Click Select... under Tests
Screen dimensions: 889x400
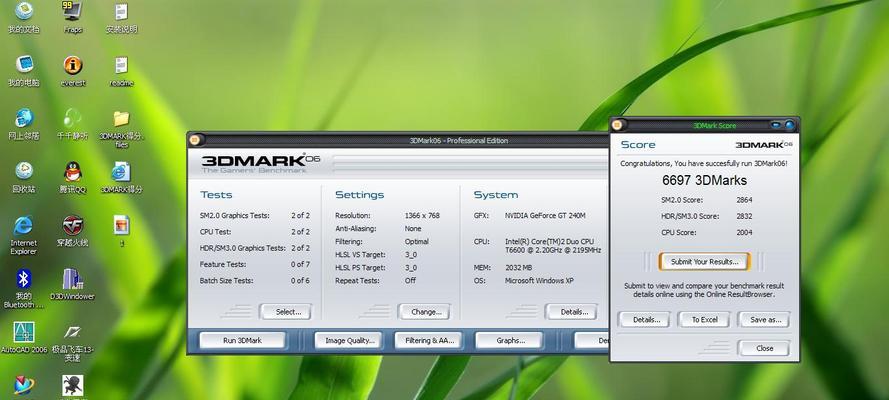pyautogui.click(x=288, y=312)
